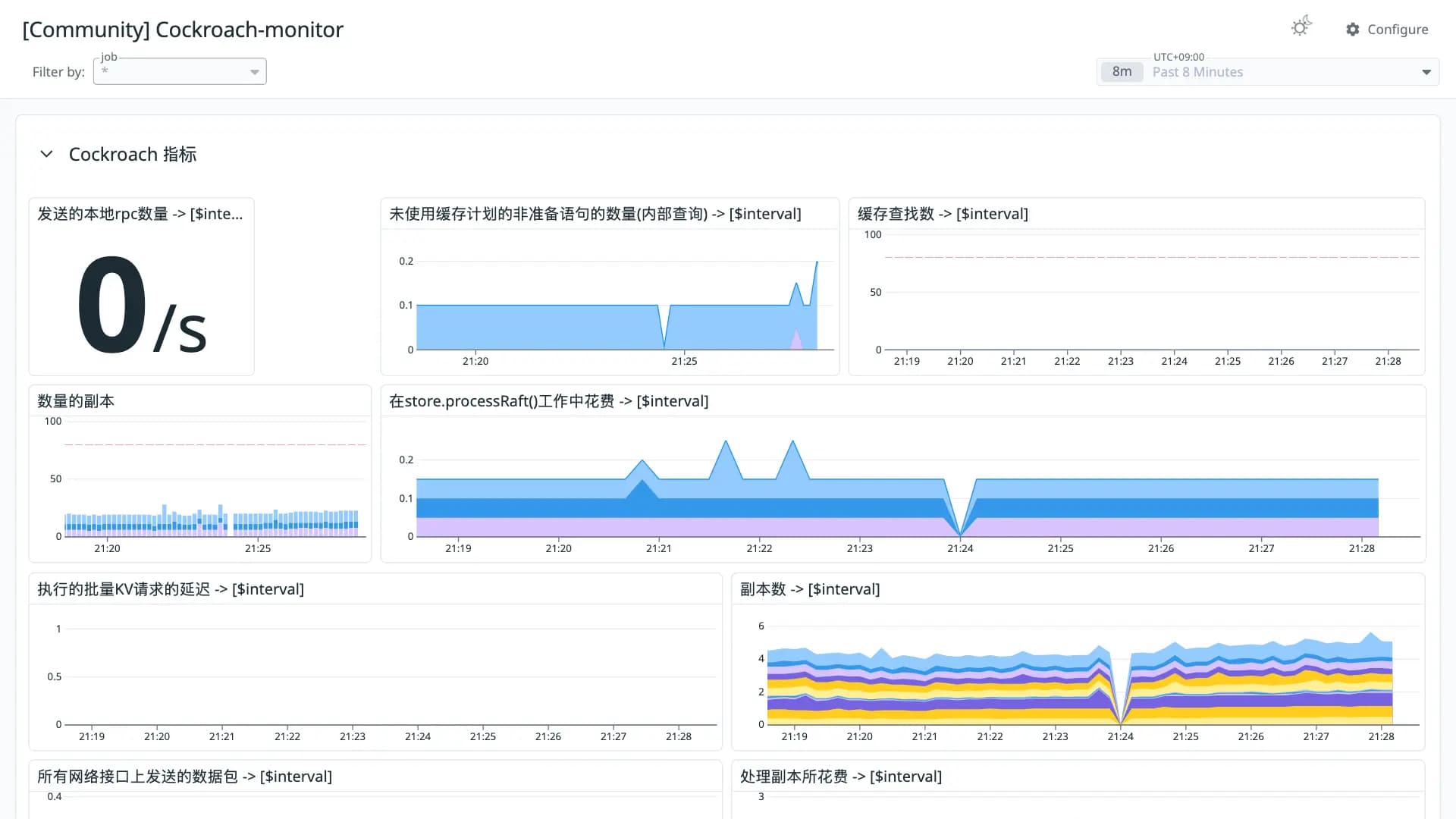Screen dimensions: 1456x819
Task: Click the 8m time badge
Action: coord(1122,72)
